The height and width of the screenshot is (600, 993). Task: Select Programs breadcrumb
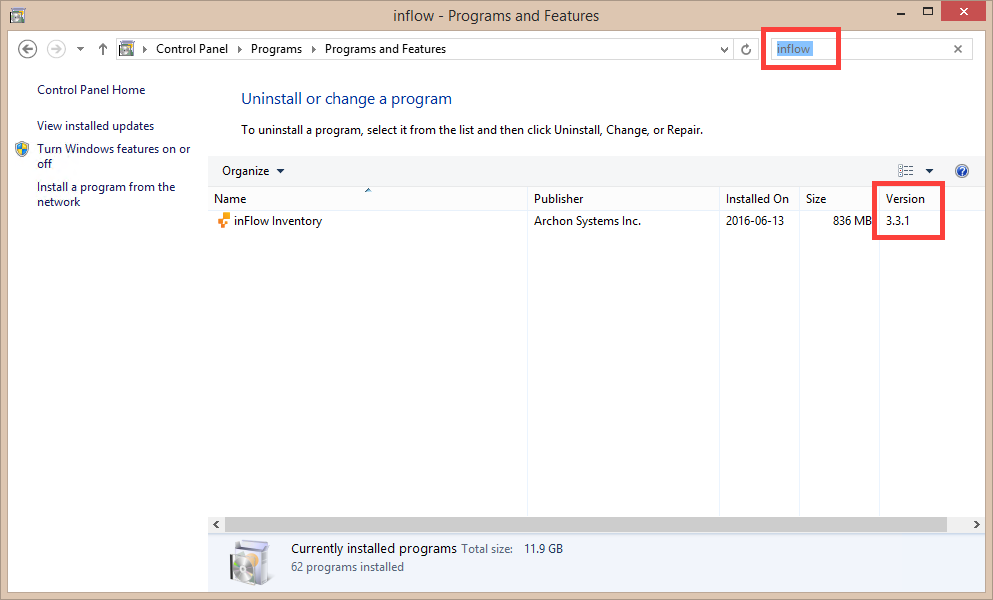pyautogui.click(x=276, y=49)
